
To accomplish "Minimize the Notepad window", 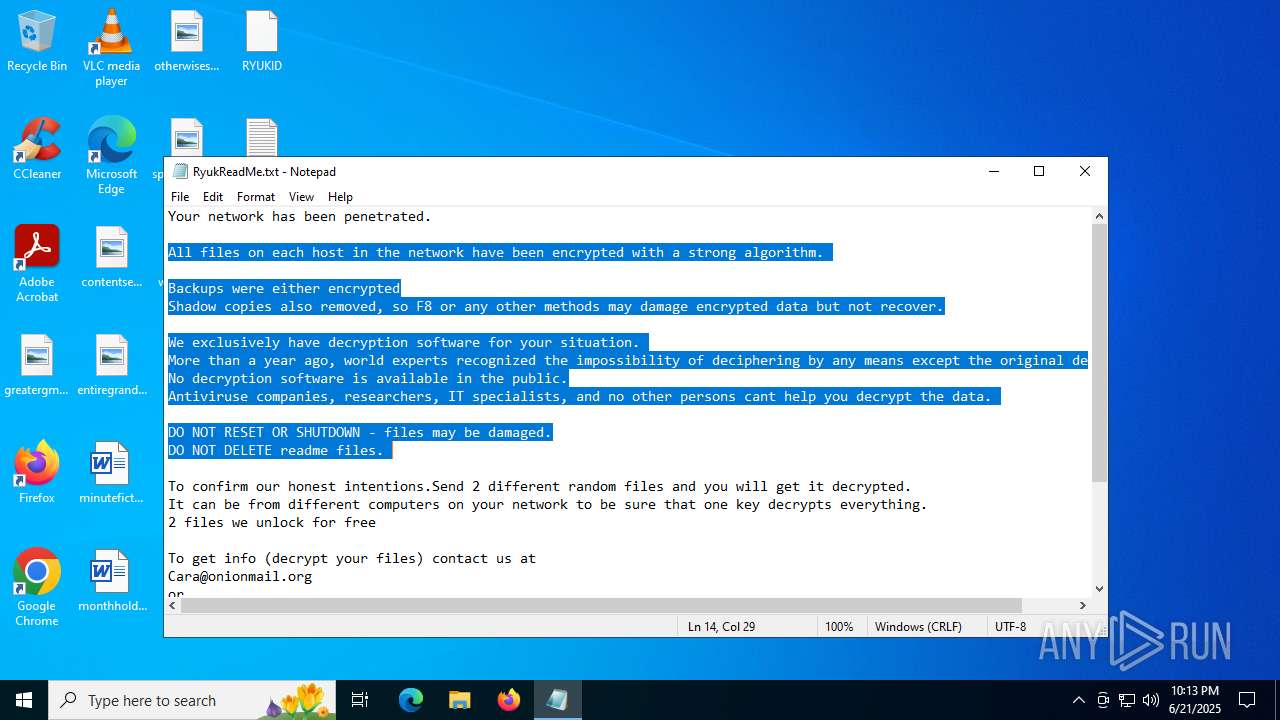I will point(994,171).
